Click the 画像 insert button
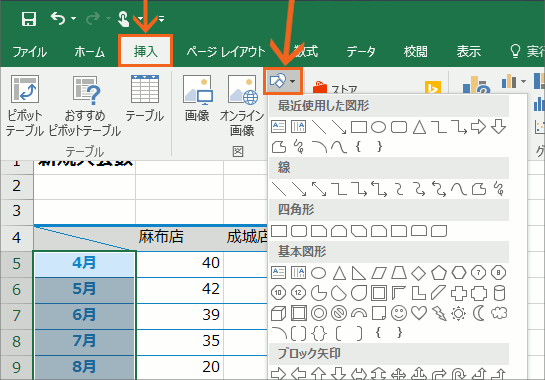Image resolution: width=545 pixels, height=380 pixels. [x=197, y=99]
